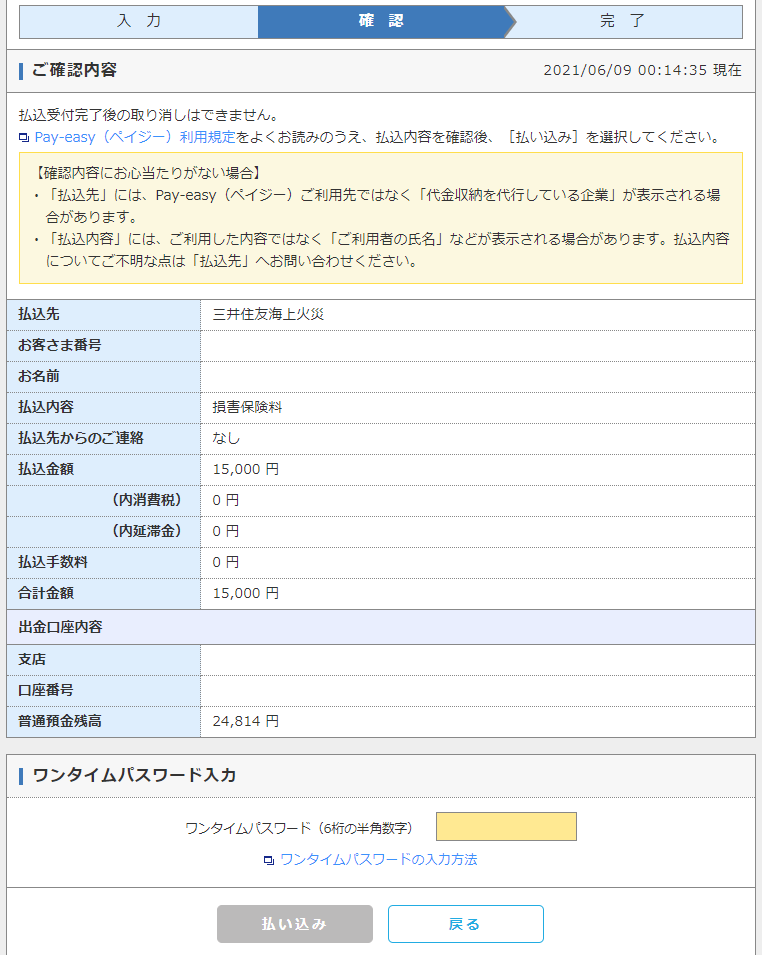Click the 普通預金残高 amount 24,814円

tap(243, 721)
